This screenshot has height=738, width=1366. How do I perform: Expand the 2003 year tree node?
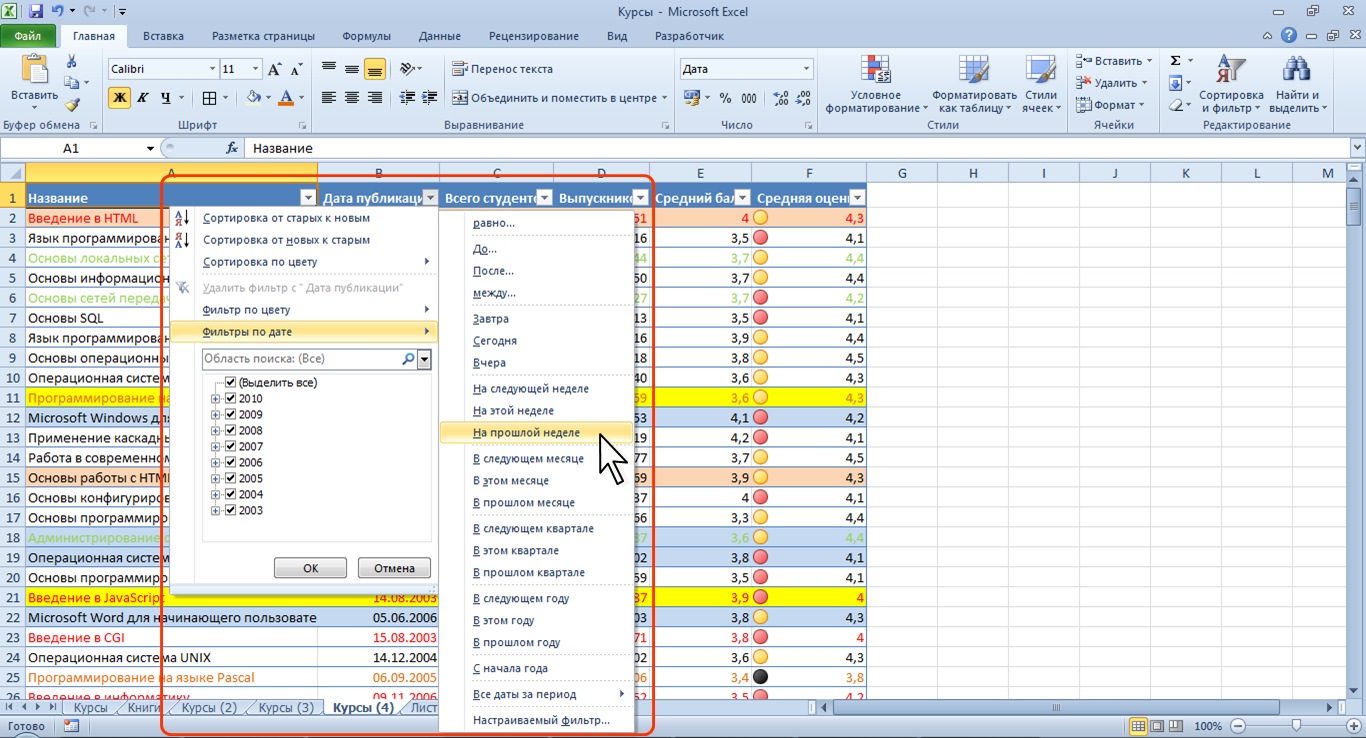(x=216, y=511)
